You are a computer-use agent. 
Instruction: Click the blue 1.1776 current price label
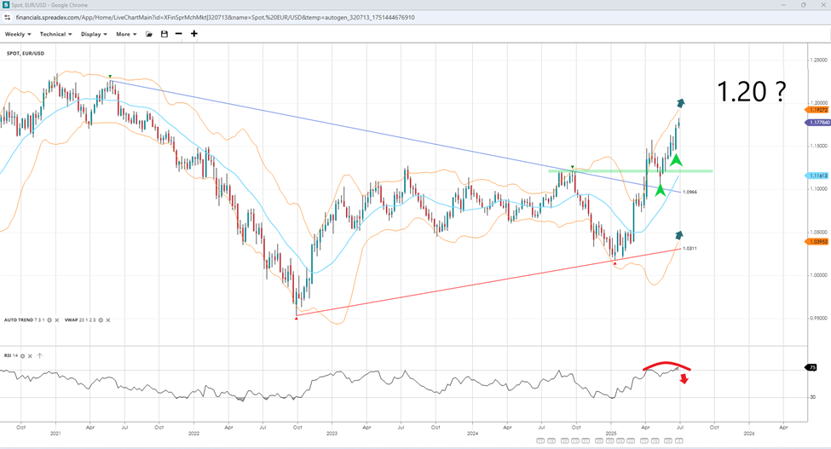click(818, 122)
